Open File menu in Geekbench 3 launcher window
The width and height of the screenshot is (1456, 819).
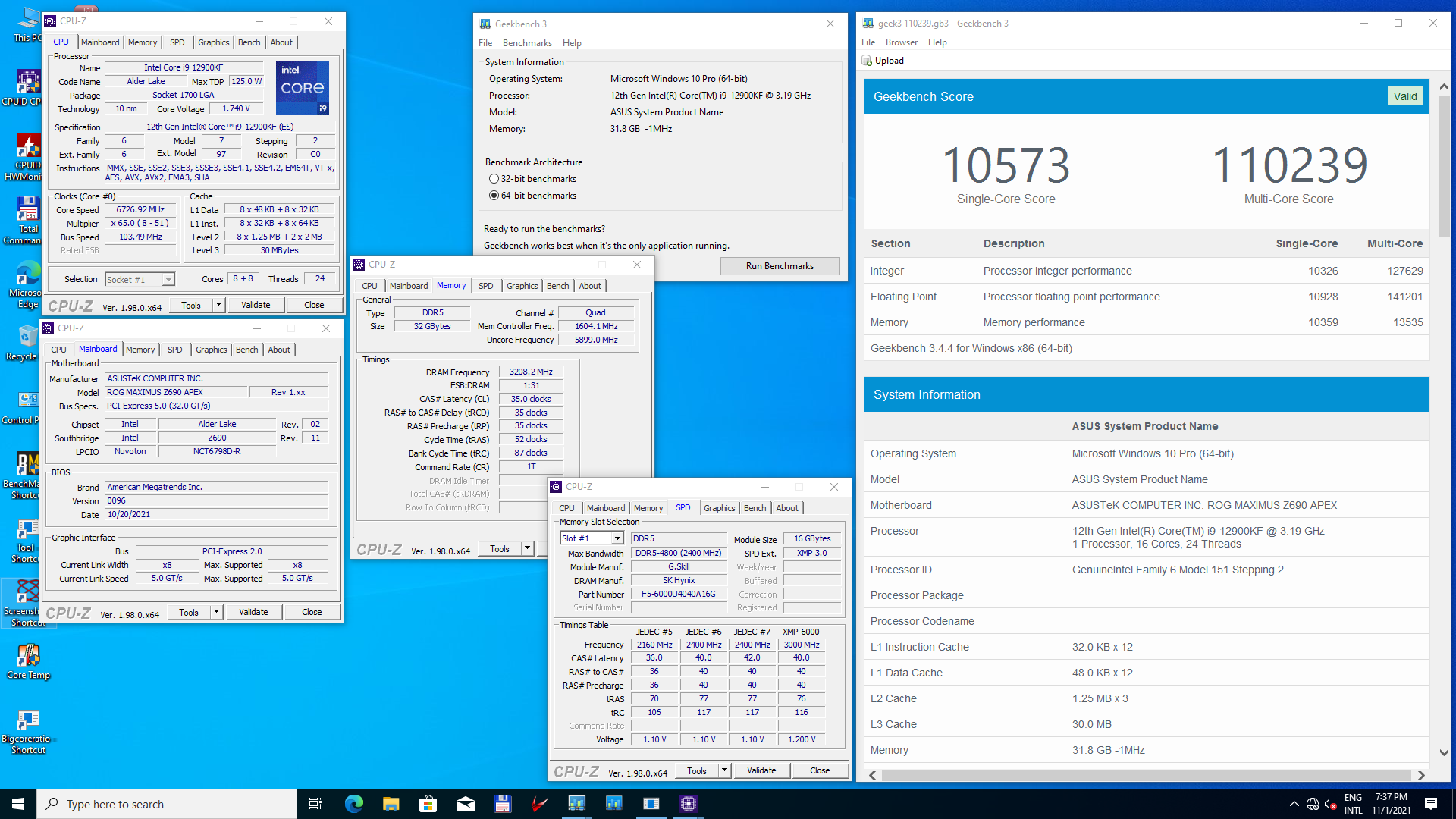pos(485,43)
